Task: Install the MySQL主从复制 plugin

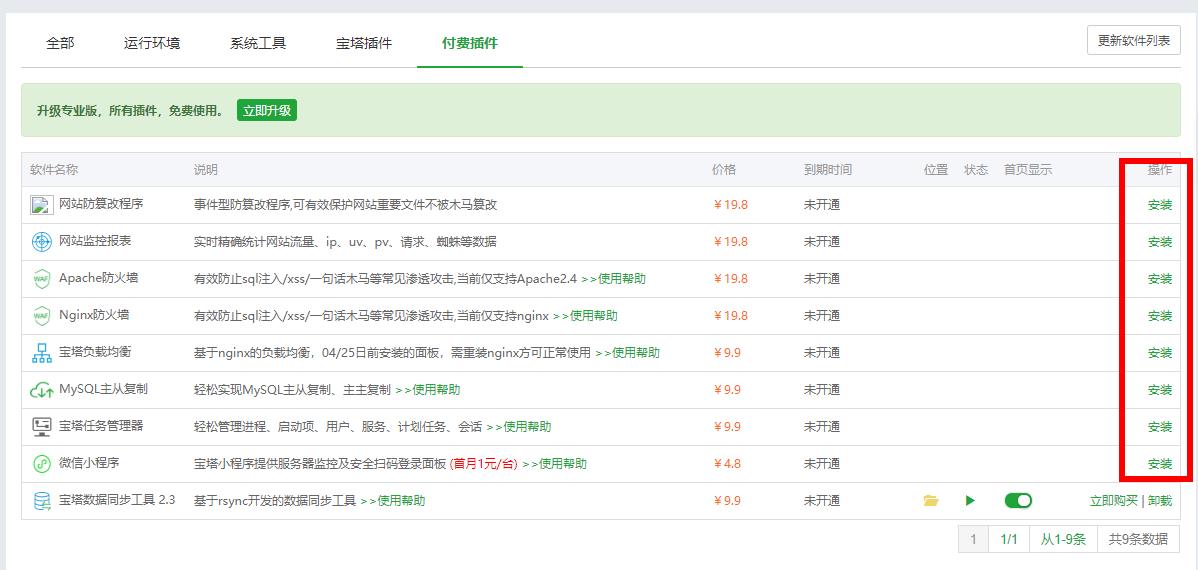Action: click(1160, 390)
